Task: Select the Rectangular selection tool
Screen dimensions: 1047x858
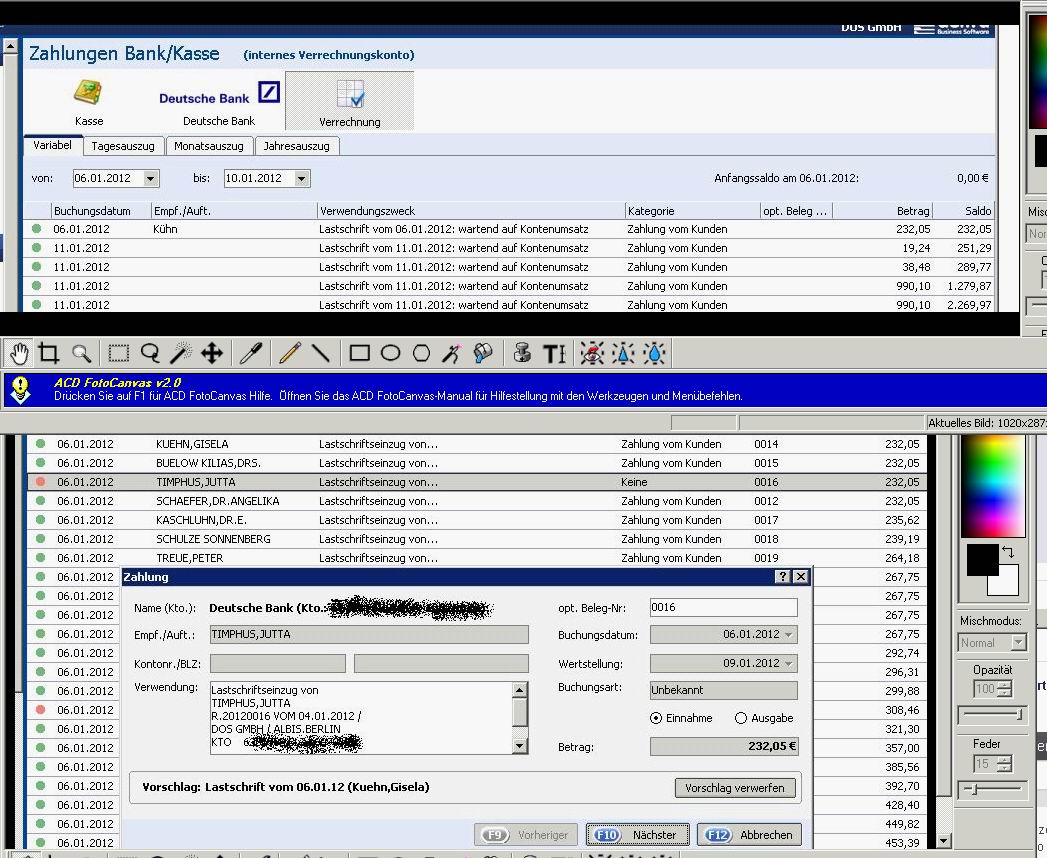Action: (119, 353)
